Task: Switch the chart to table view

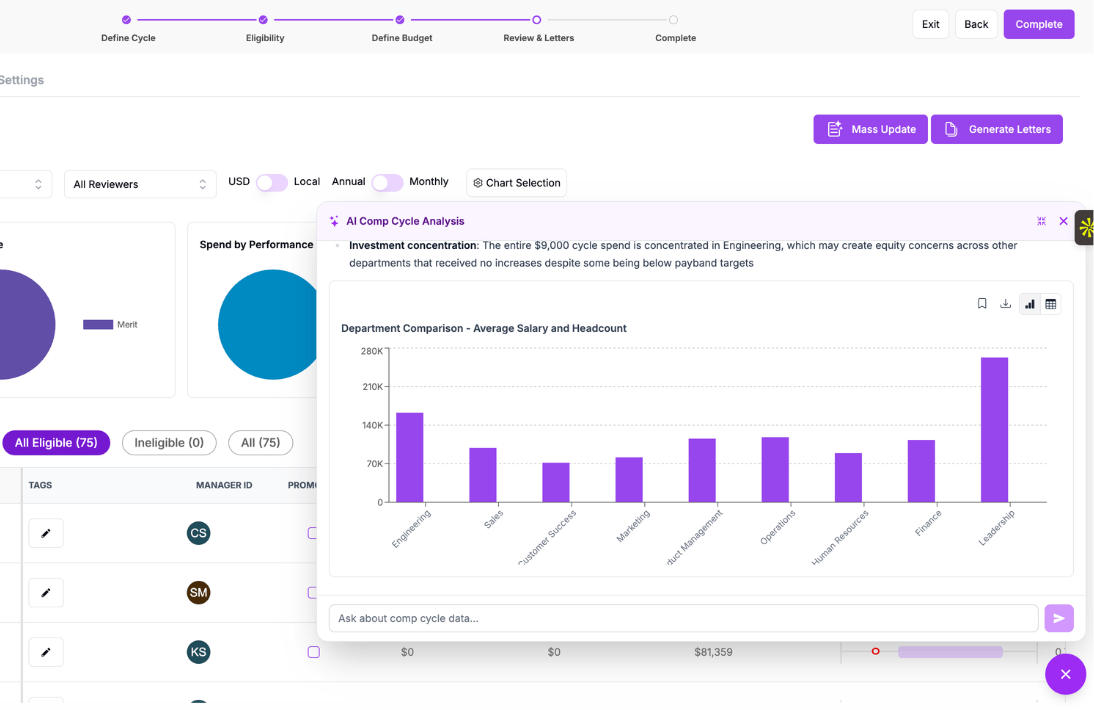Action: coord(1052,304)
